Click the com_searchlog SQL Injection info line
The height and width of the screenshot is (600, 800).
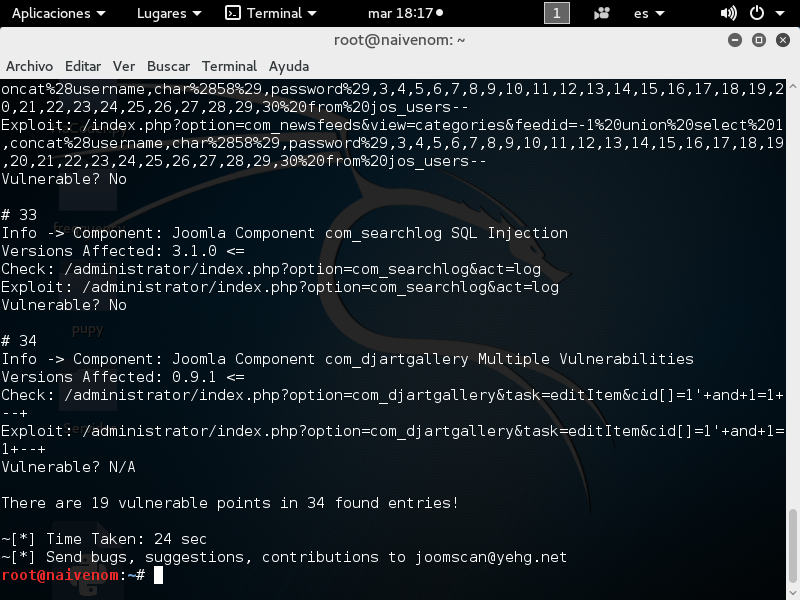(284, 233)
